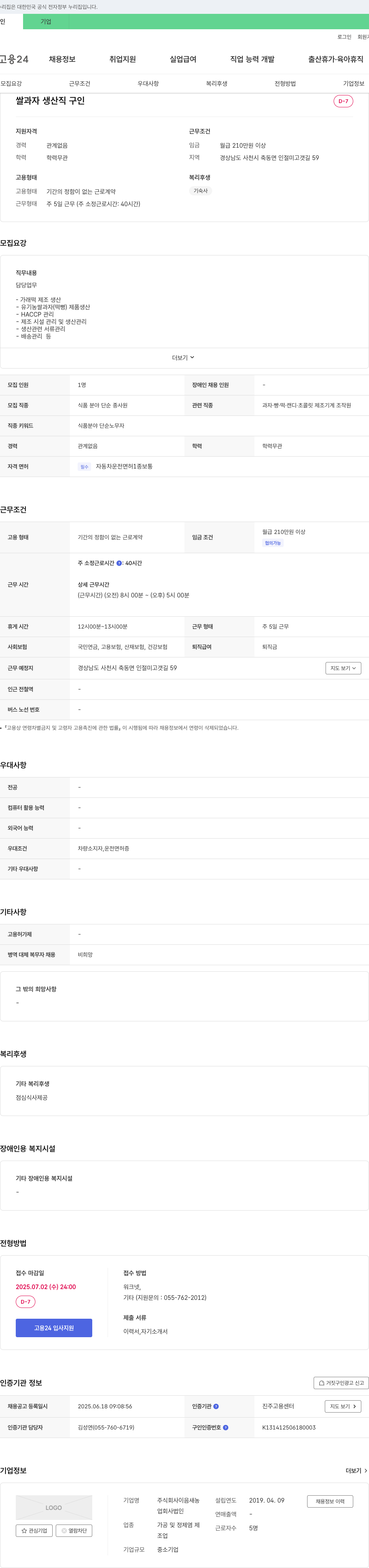The image size is (369, 1568).
Task: Open help icon next to 인증기관 label
Action: (x=216, y=1406)
